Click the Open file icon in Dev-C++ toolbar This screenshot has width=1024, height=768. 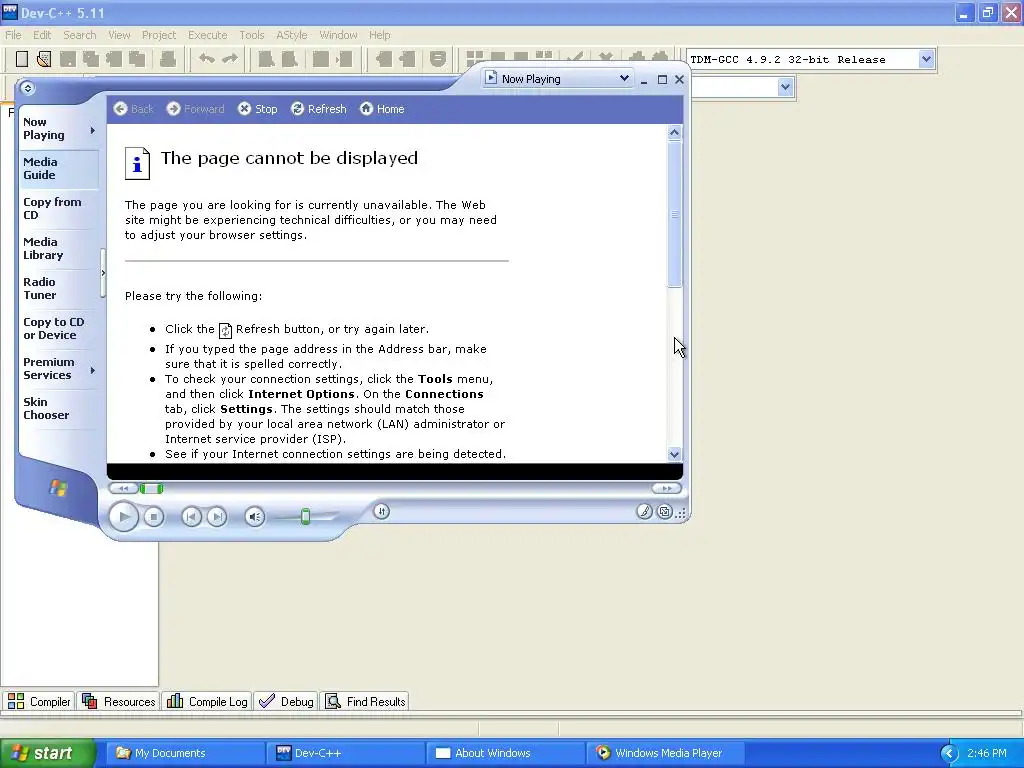[44, 59]
